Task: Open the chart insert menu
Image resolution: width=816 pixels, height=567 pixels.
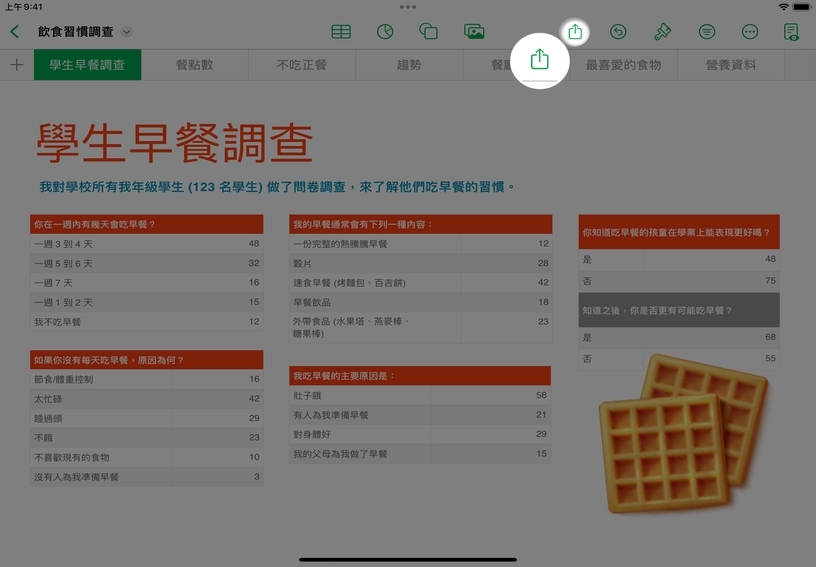Action: [x=385, y=32]
